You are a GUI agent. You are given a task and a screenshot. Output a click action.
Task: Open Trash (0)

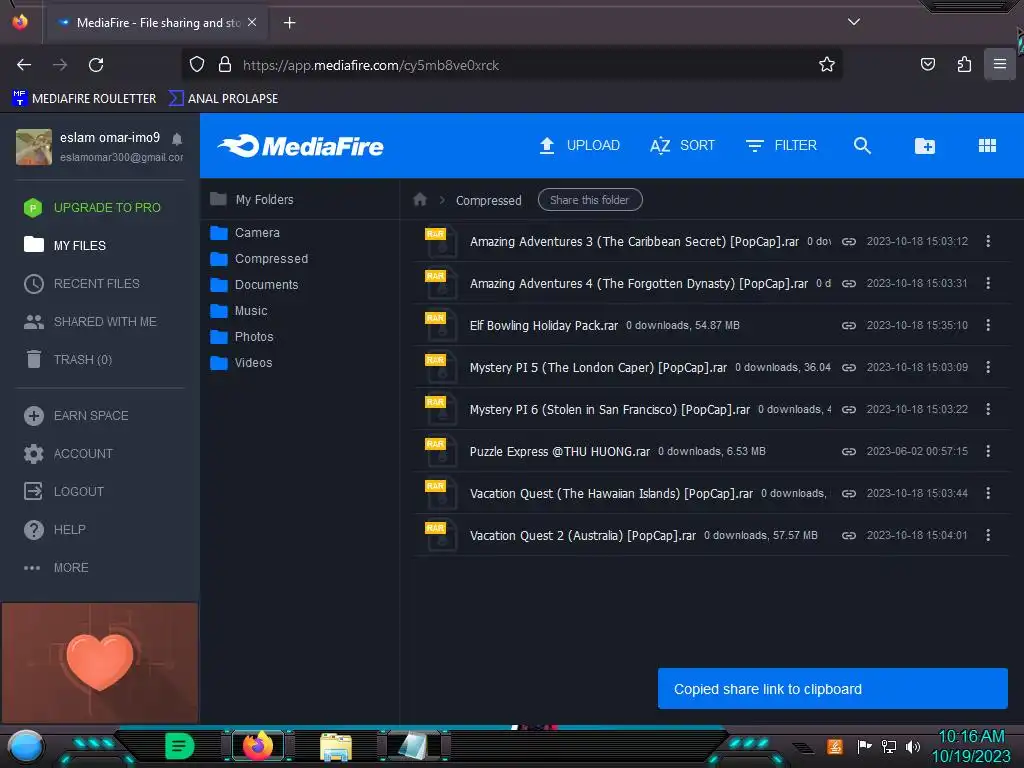pos(69,359)
